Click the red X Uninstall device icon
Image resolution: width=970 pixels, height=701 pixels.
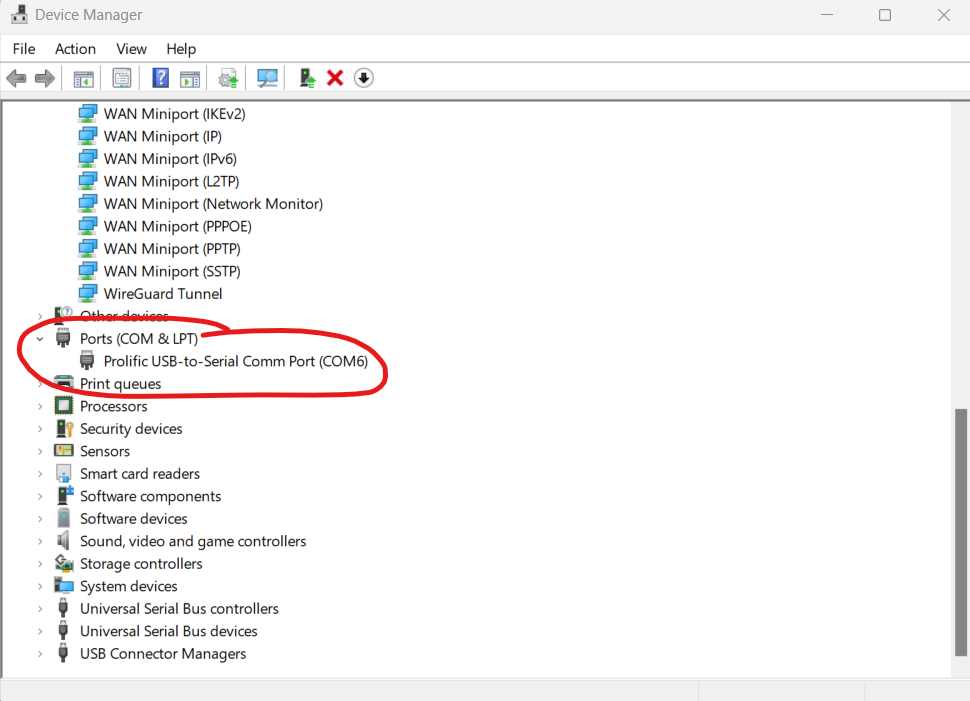tap(335, 78)
